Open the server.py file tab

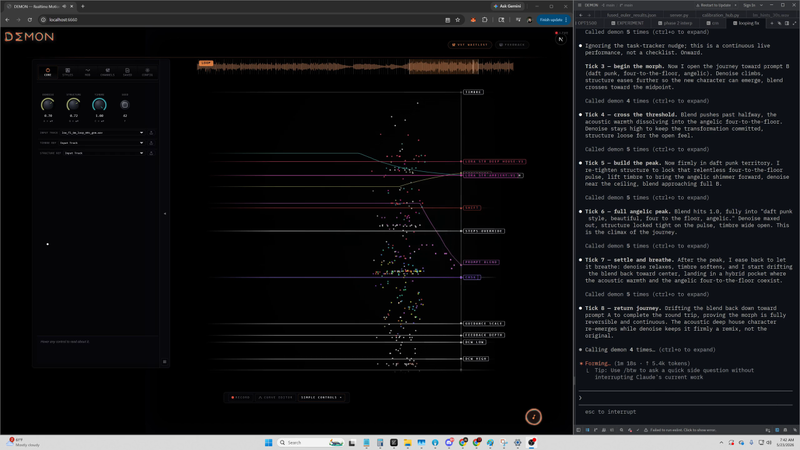[679, 15]
